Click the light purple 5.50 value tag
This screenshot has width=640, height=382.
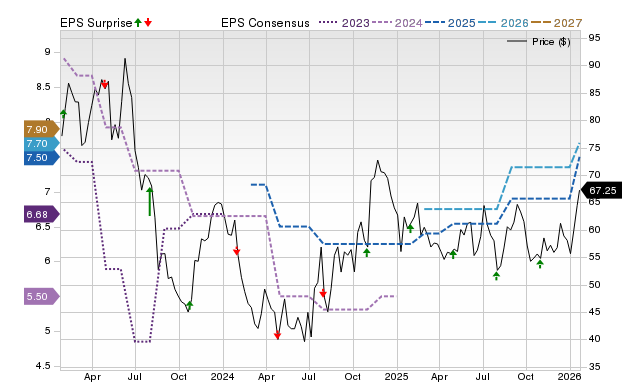(41, 297)
